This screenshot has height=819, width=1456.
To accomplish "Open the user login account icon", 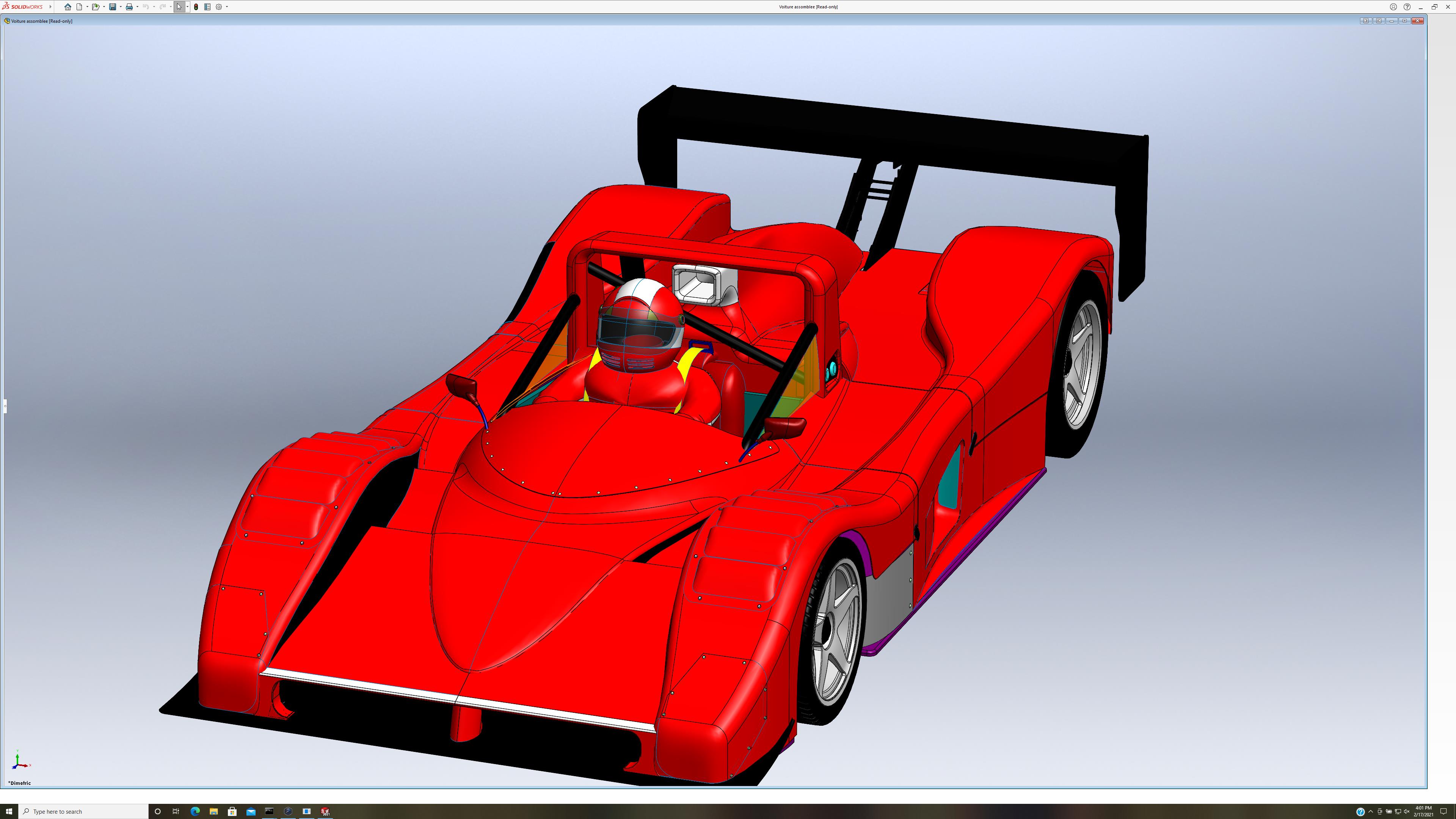I will tap(1393, 7).
